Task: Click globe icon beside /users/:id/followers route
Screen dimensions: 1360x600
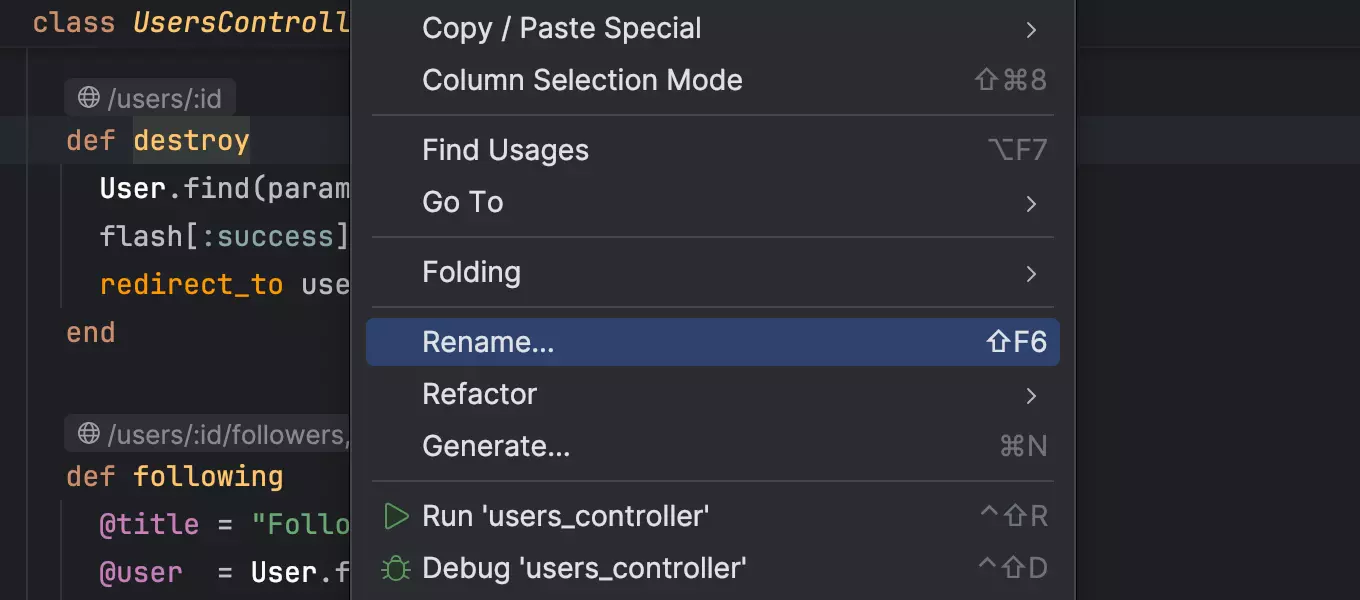Action: (89, 434)
